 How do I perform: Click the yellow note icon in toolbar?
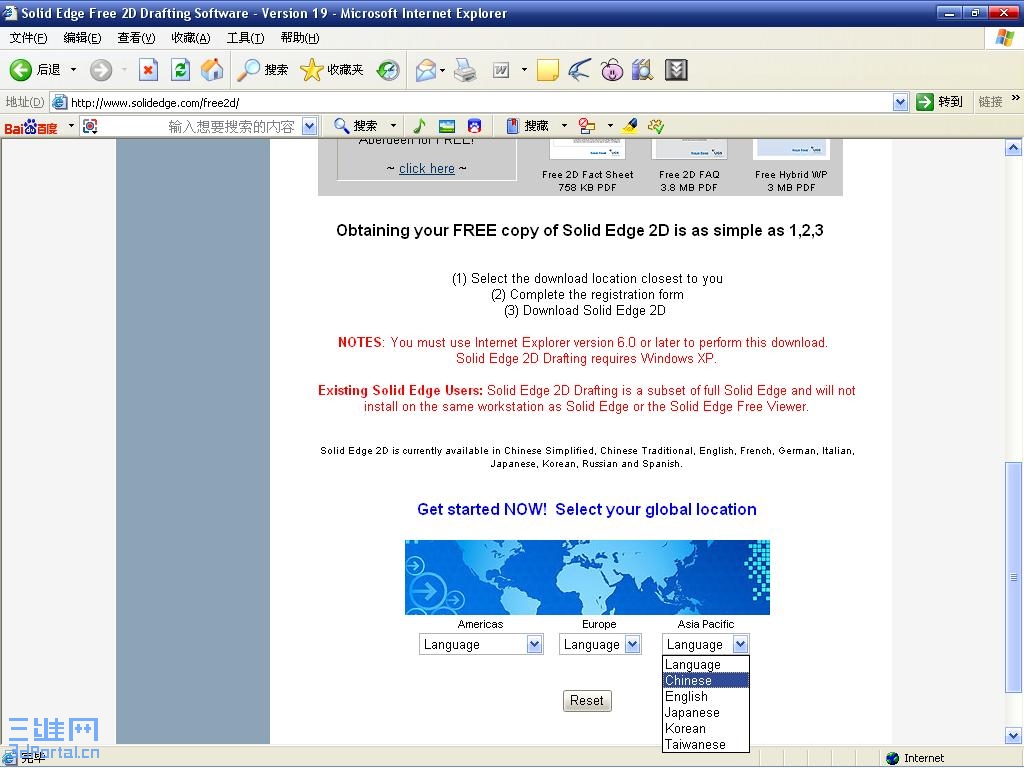pyautogui.click(x=547, y=70)
